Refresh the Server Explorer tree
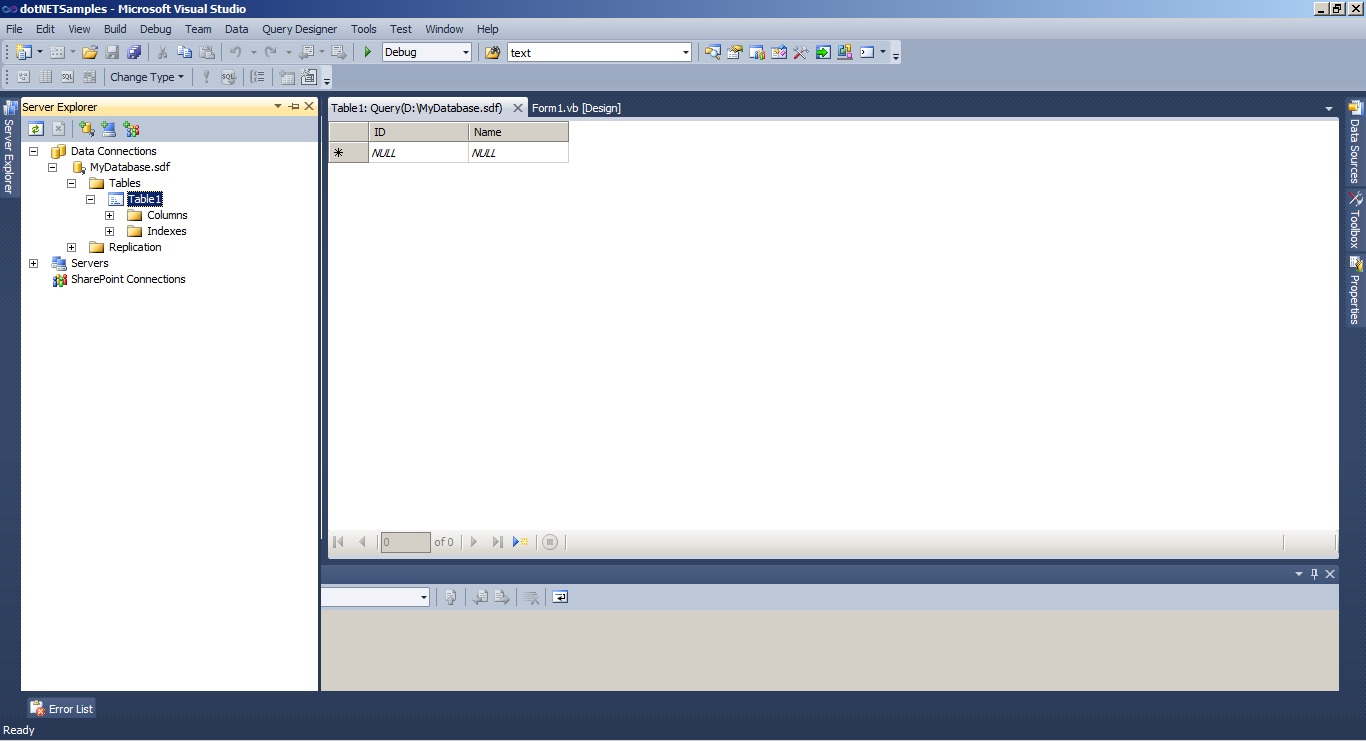Image resolution: width=1366 pixels, height=742 pixels. [36, 128]
